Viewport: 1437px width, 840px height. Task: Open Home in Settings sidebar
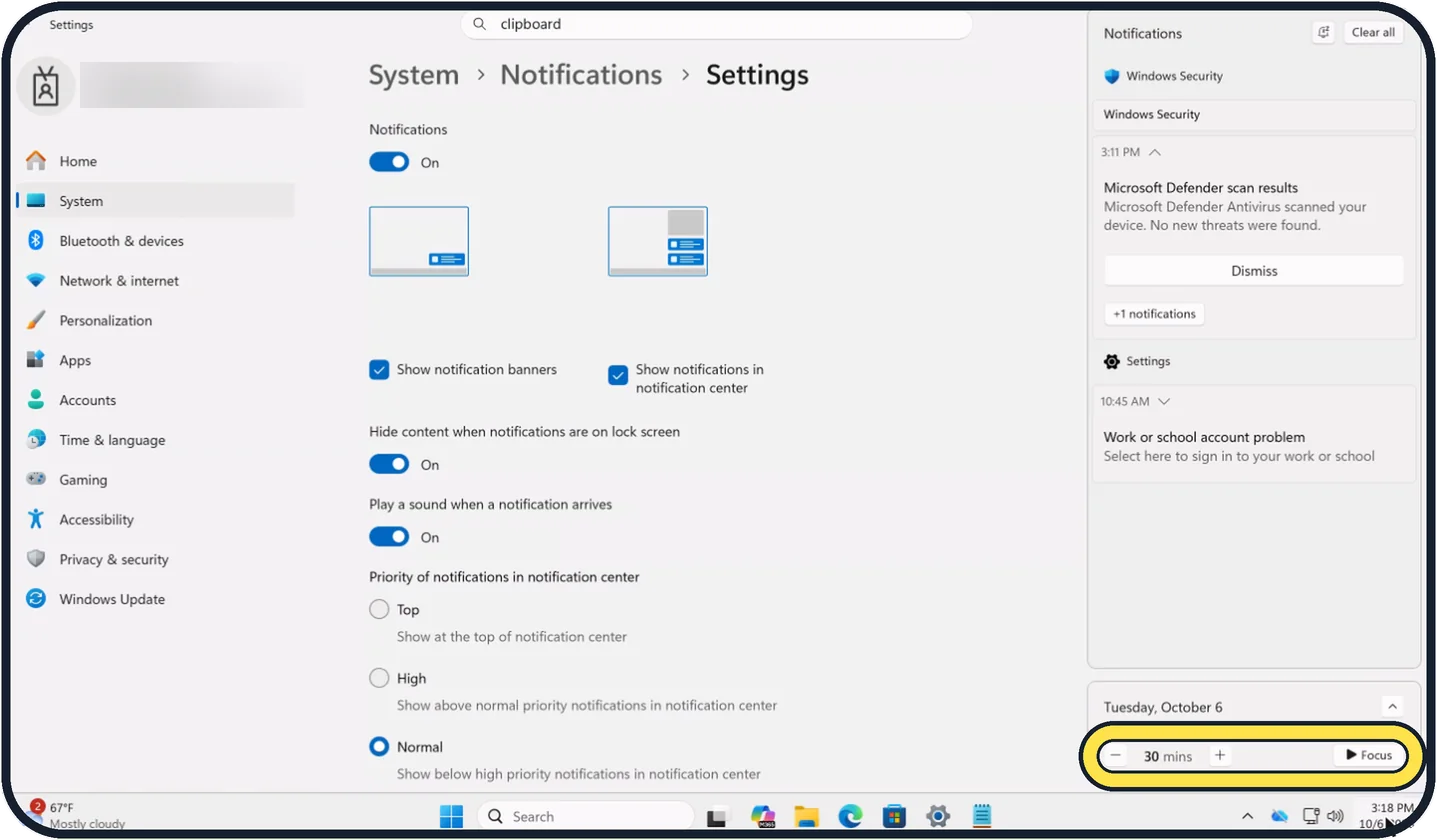(78, 161)
